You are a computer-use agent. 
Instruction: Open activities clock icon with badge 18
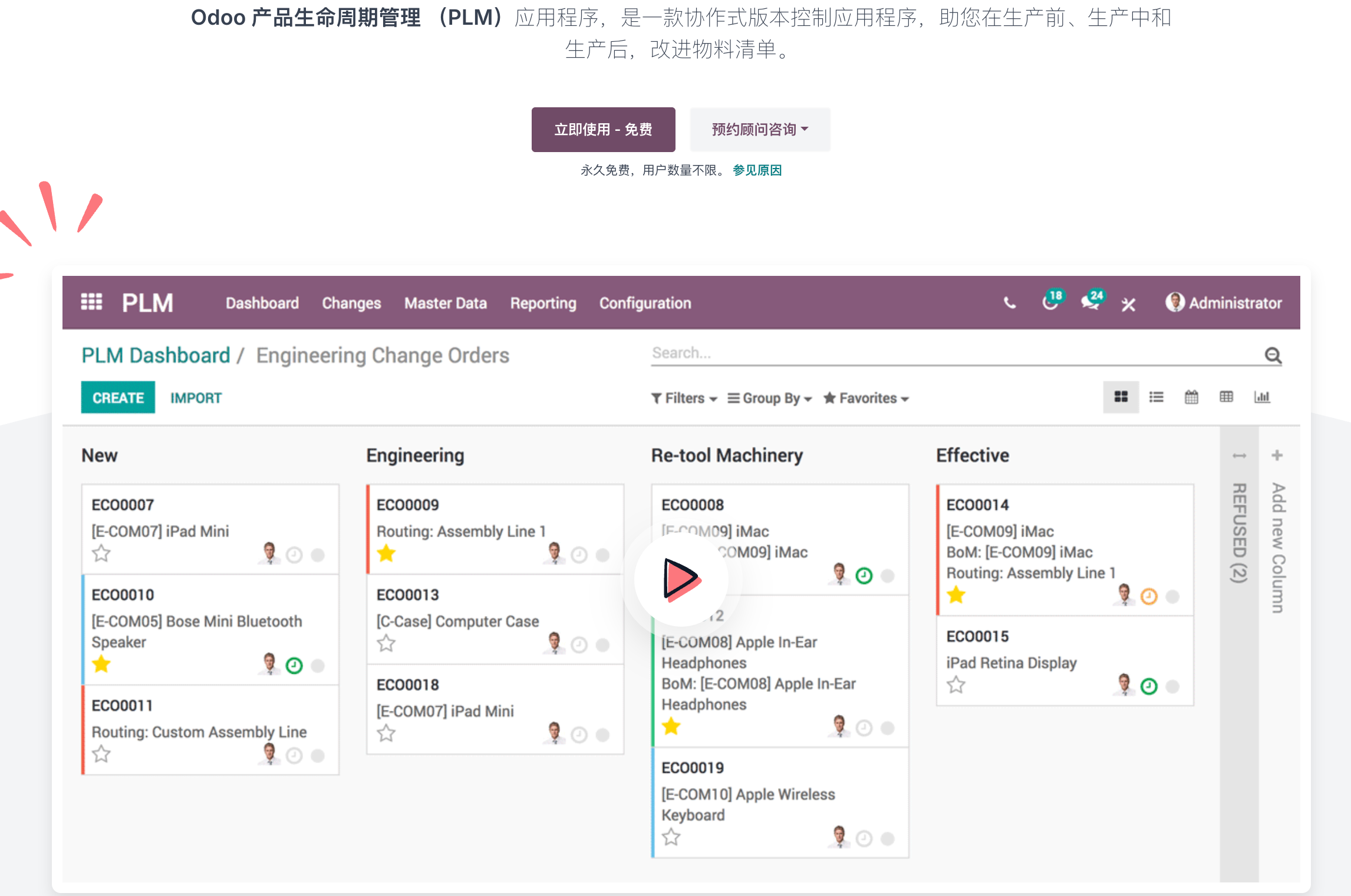coord(1051,301)
